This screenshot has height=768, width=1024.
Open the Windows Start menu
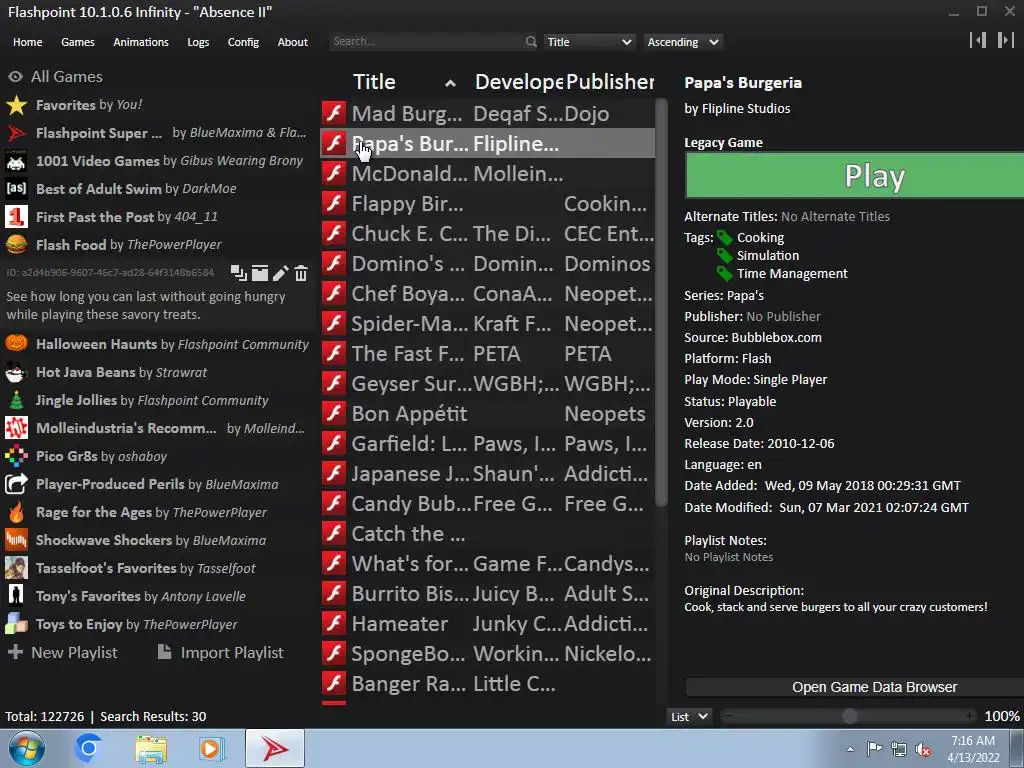[x=26, y=748]
